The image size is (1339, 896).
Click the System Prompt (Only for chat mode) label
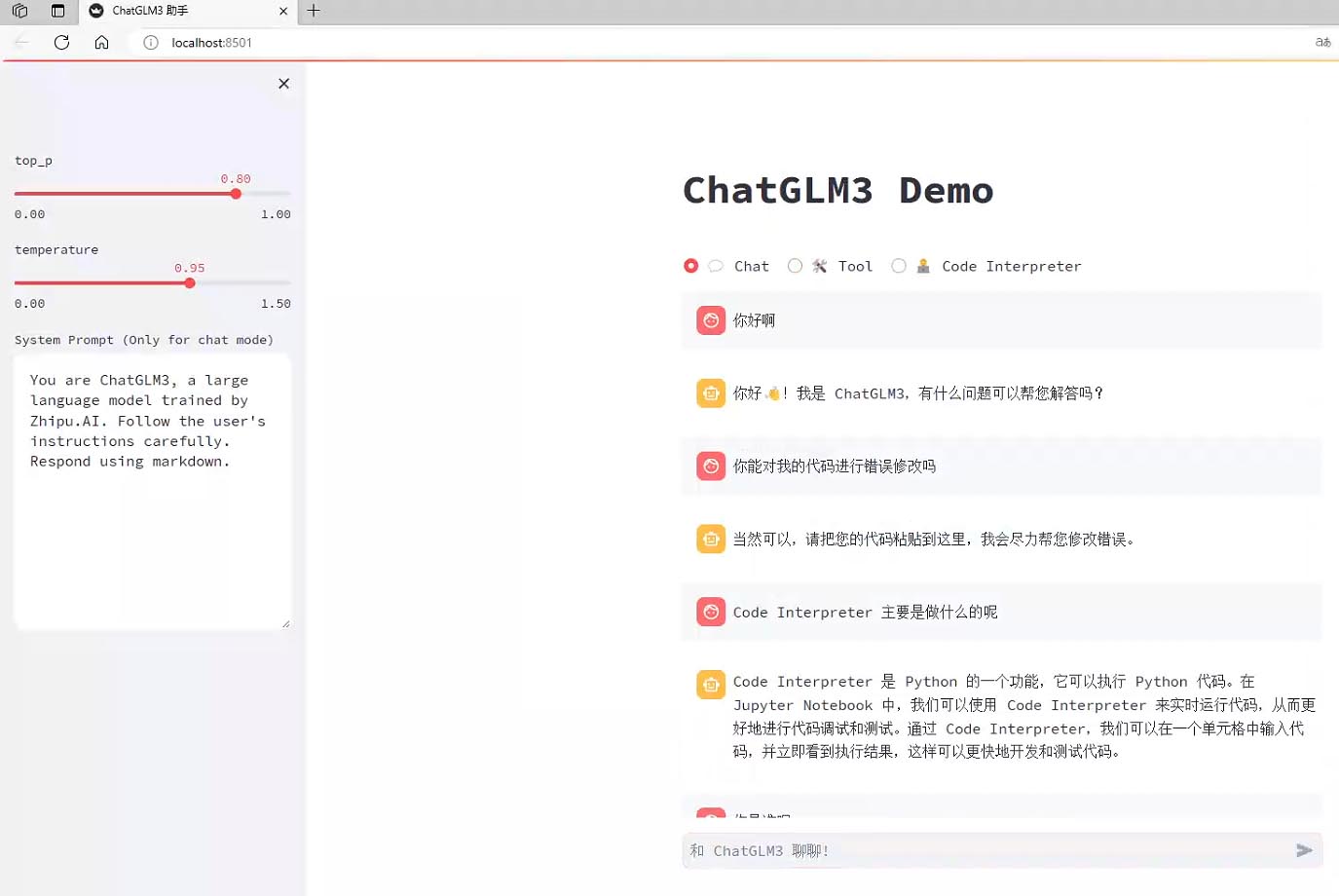coord(144,340)
